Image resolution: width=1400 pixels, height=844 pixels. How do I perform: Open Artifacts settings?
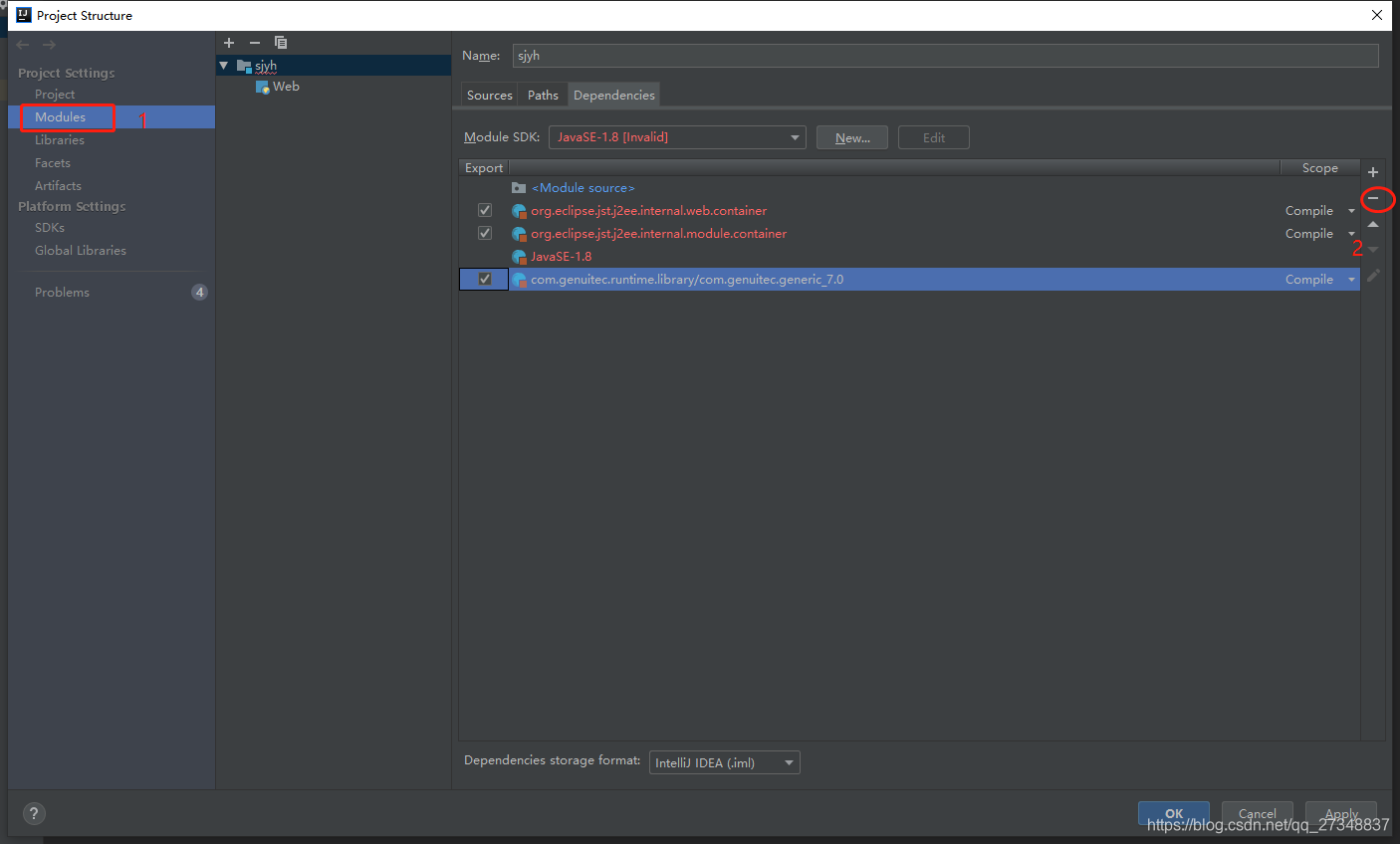[x=58, y=186]
